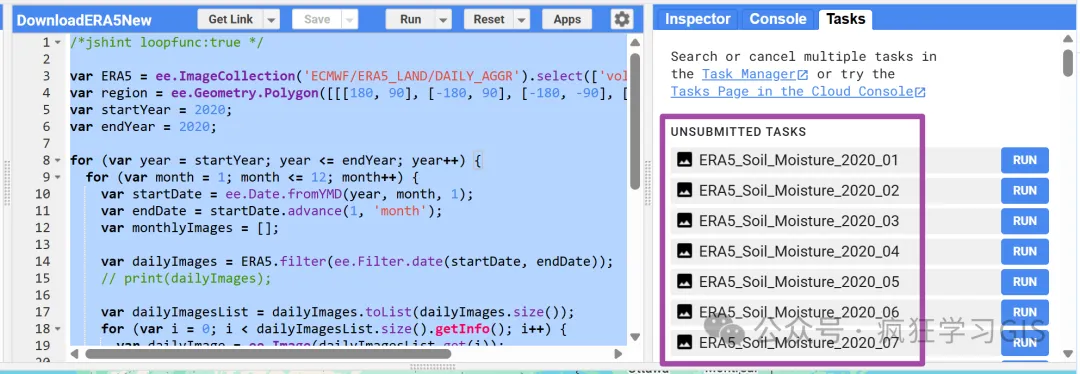Click the 'var startYear = 2020;' code line

coord(152,110)
